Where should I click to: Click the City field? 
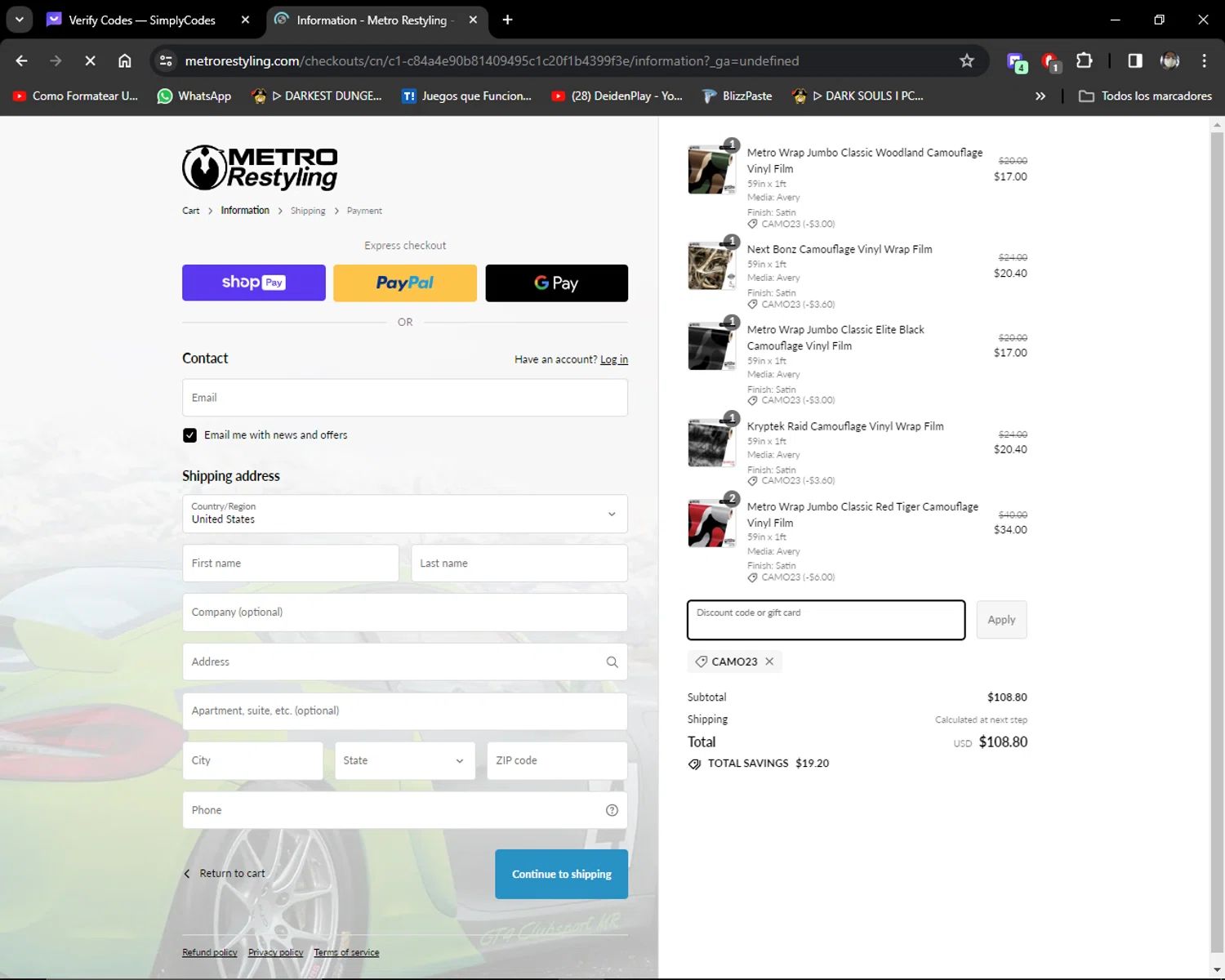[253, 760]
